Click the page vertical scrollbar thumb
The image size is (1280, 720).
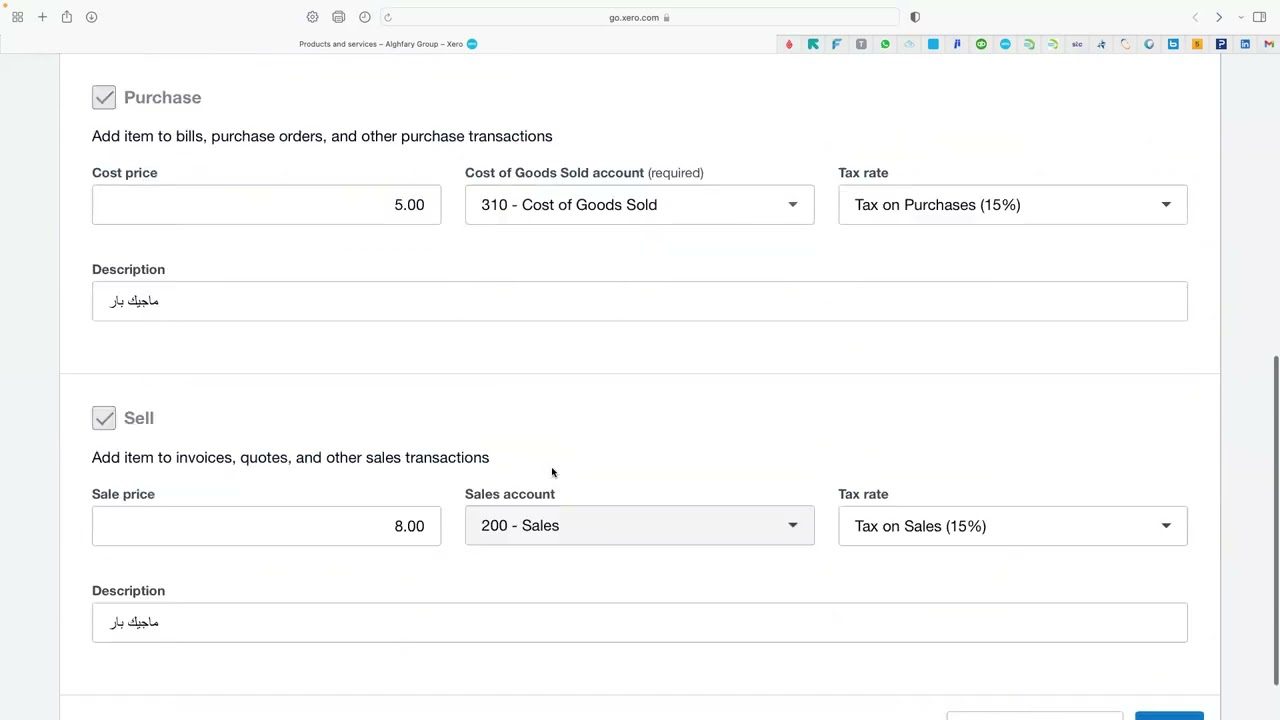1275,520
